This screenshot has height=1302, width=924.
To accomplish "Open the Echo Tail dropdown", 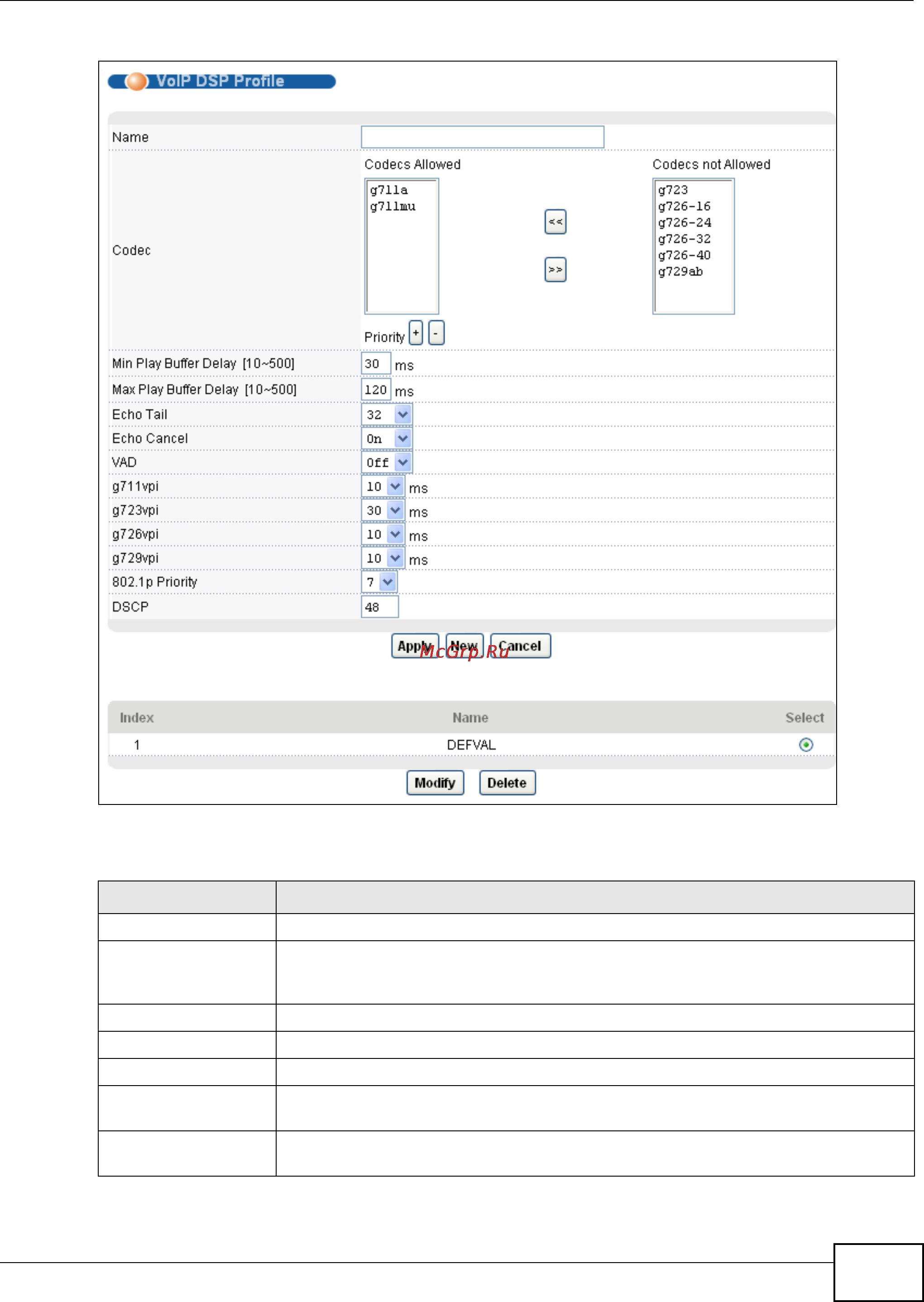I will [x=403, y=415].
